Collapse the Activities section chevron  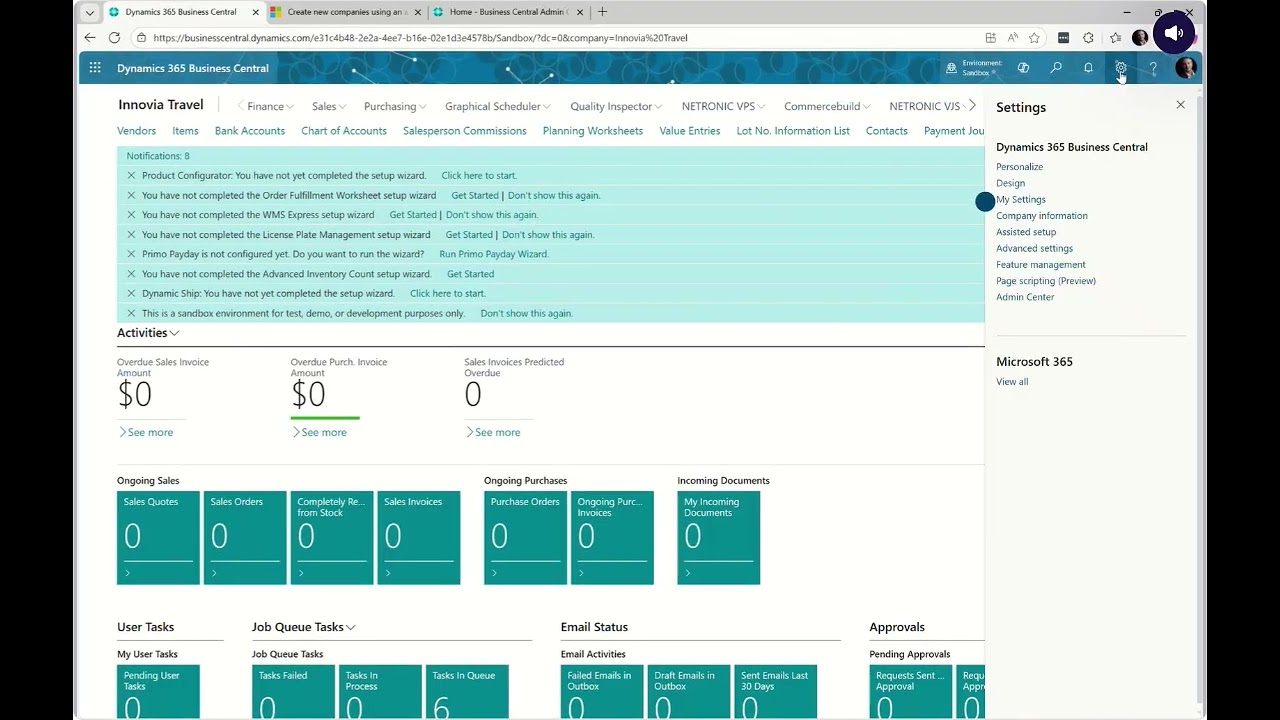tap(175, 333)
